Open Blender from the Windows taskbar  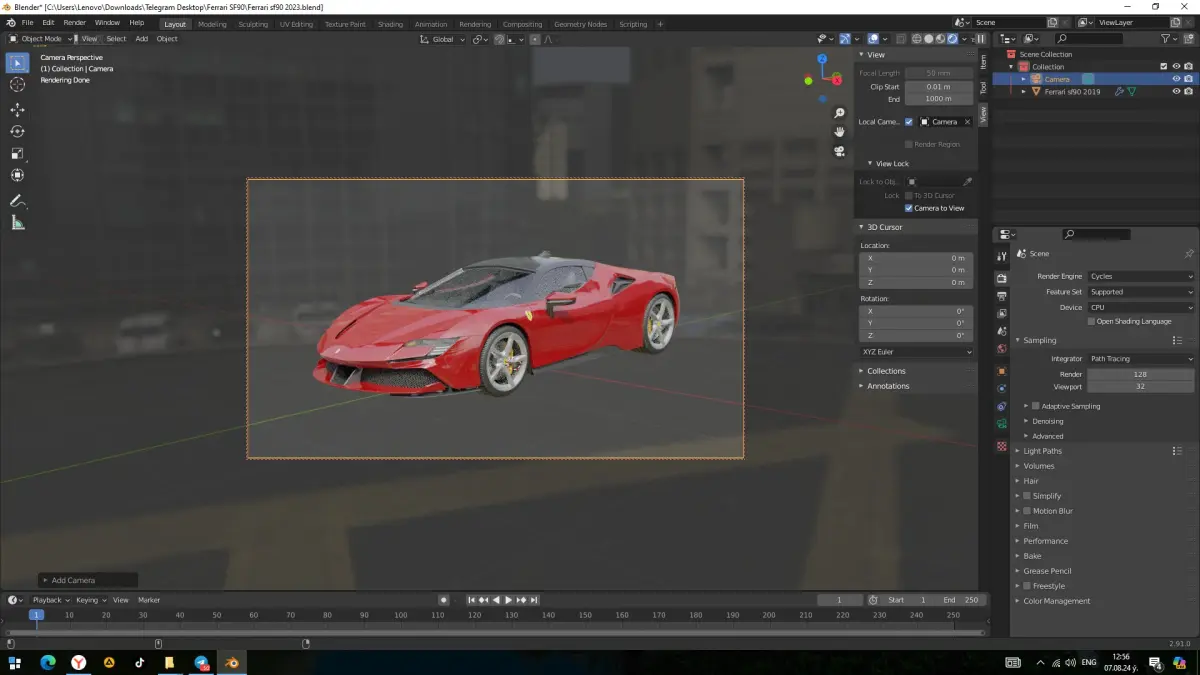coord(232,662)
